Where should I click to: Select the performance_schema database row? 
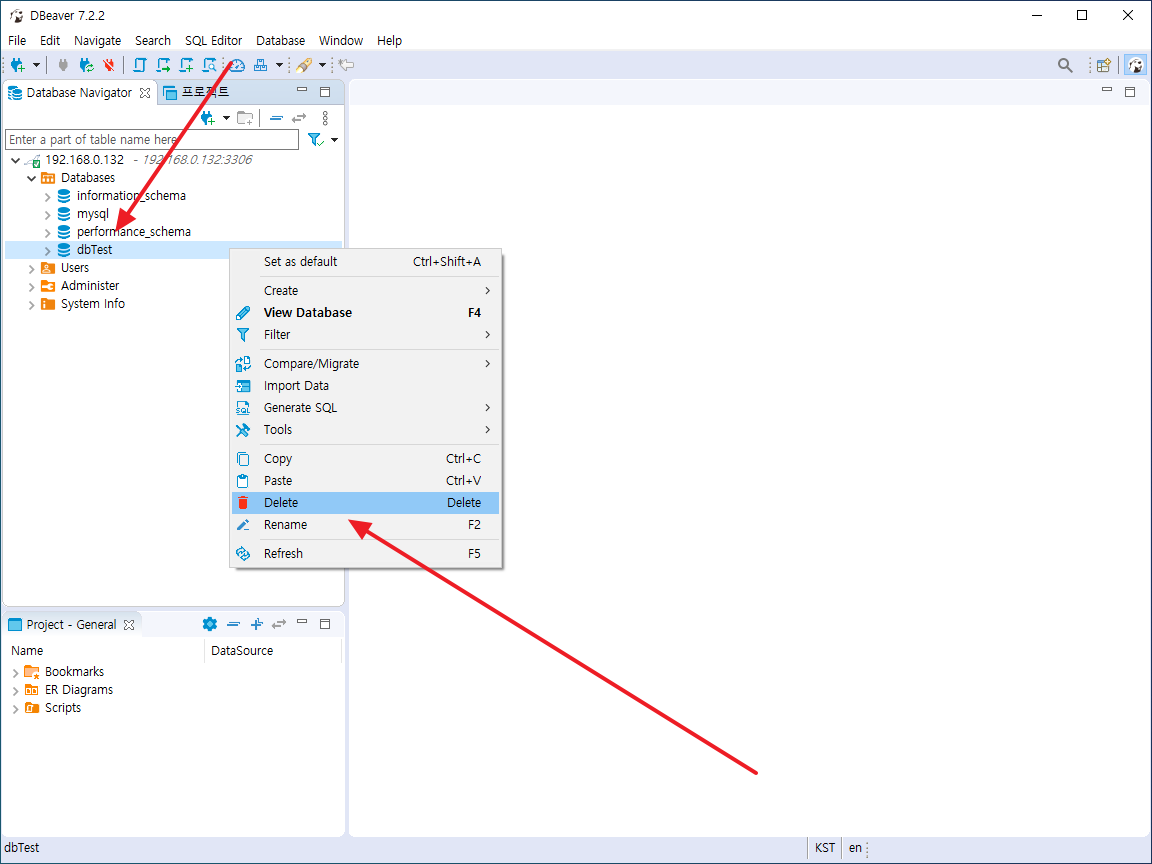pyautogui.click(x=134, y=232)
